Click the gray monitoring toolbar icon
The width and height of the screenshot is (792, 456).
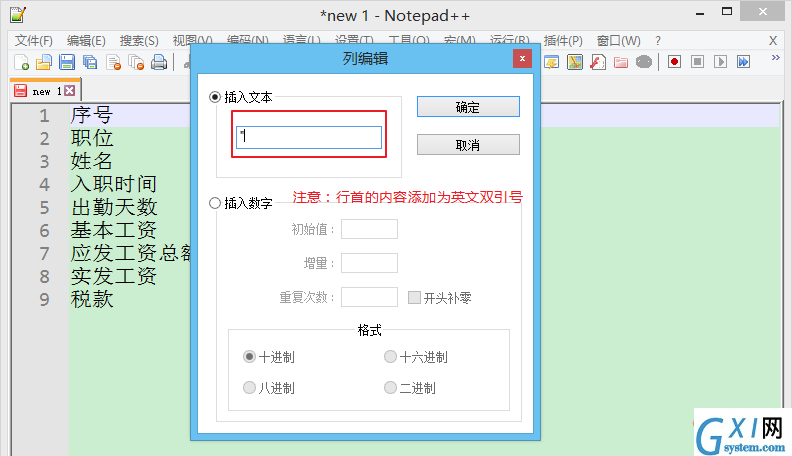pyautogui.click(x=644, y=62)
